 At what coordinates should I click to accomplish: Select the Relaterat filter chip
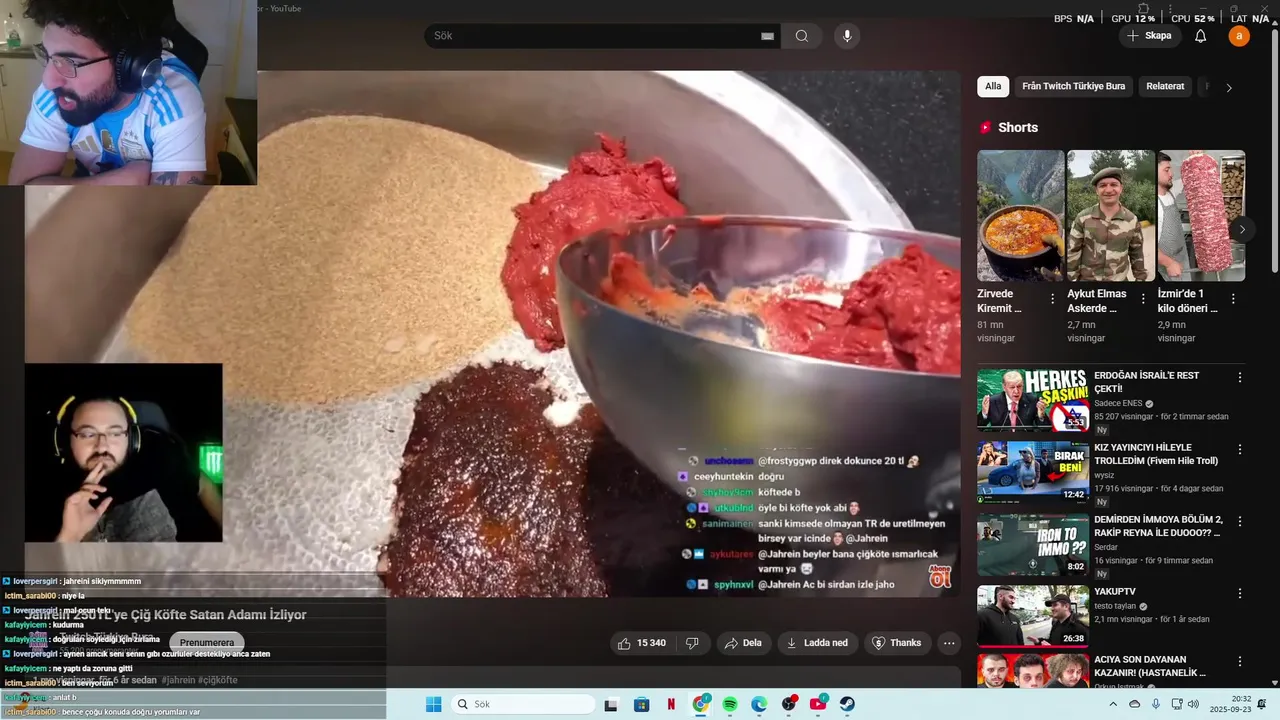1165,87
